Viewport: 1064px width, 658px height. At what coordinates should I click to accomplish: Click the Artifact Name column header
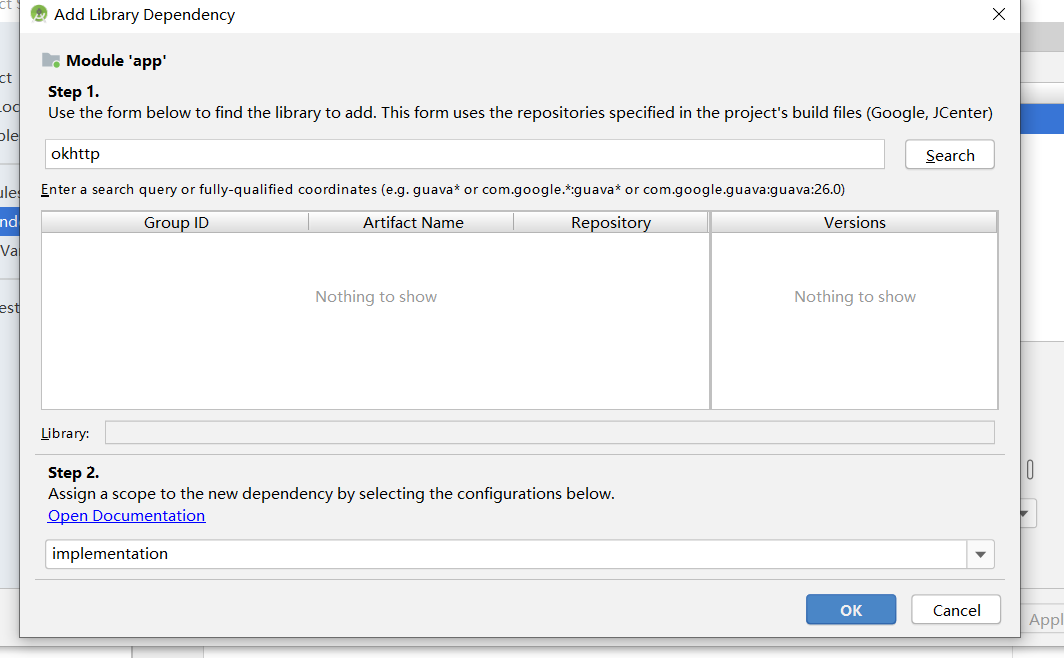click(412, 222)
